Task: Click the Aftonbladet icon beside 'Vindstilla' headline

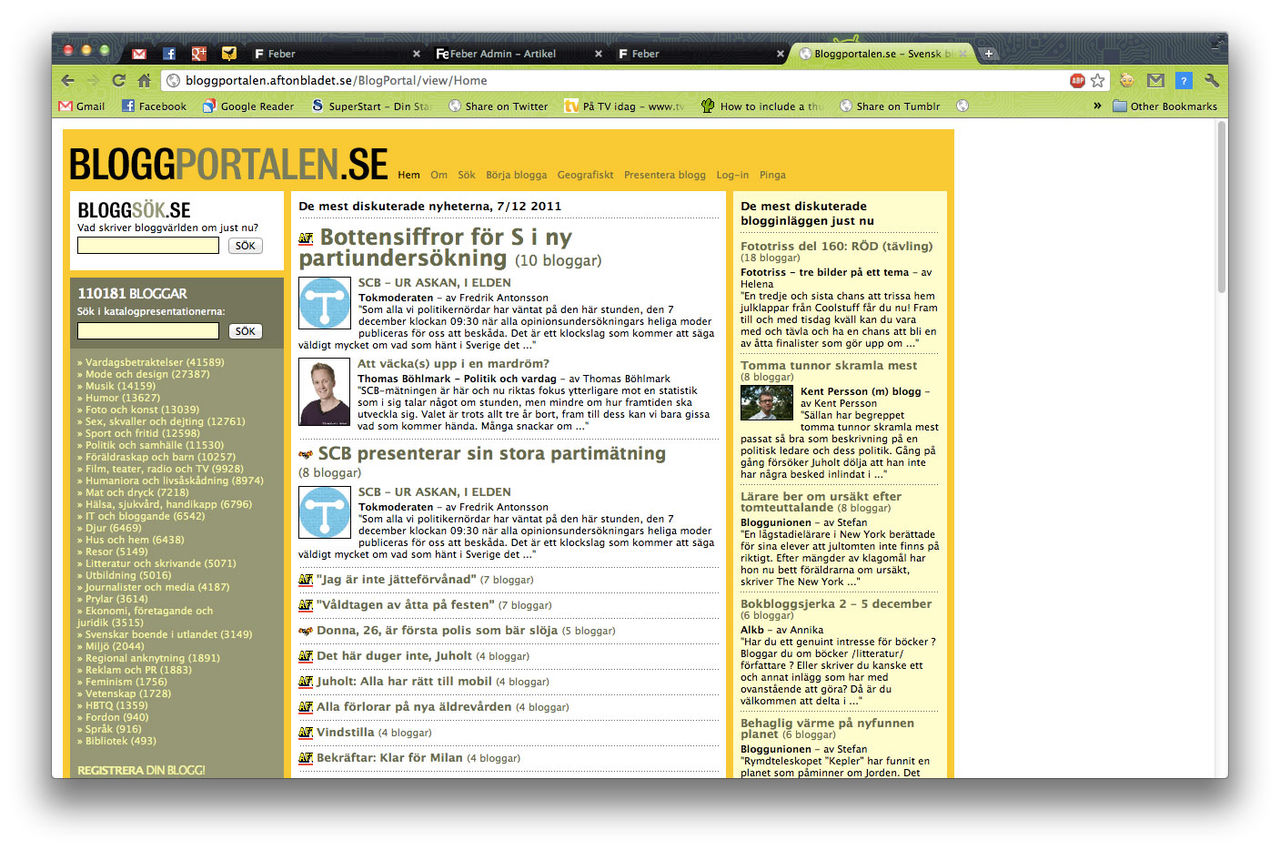Action: pyautogui.click(x=305, y=732)
